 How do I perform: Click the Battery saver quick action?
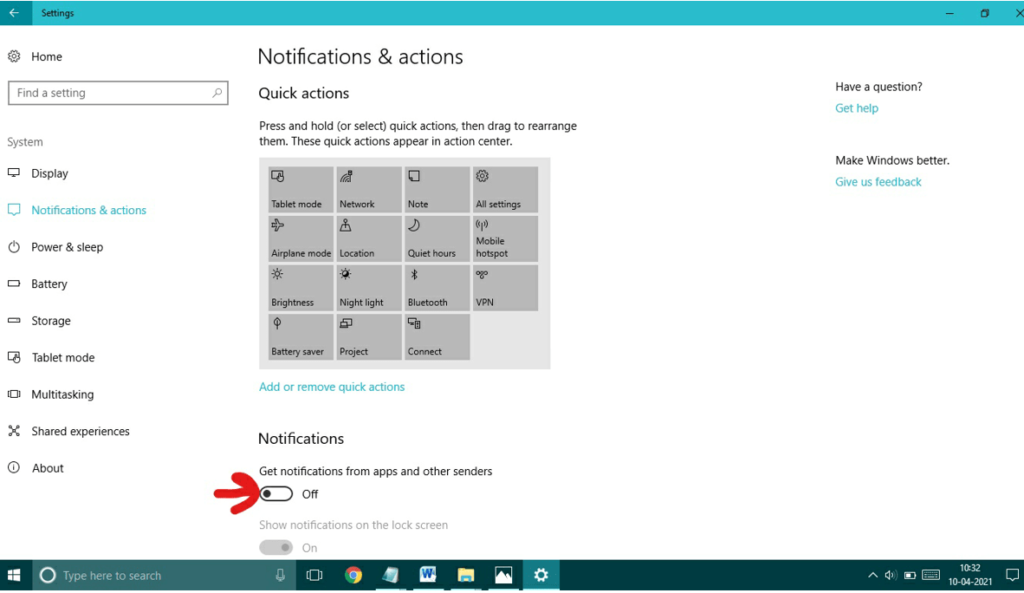(299, 336)
